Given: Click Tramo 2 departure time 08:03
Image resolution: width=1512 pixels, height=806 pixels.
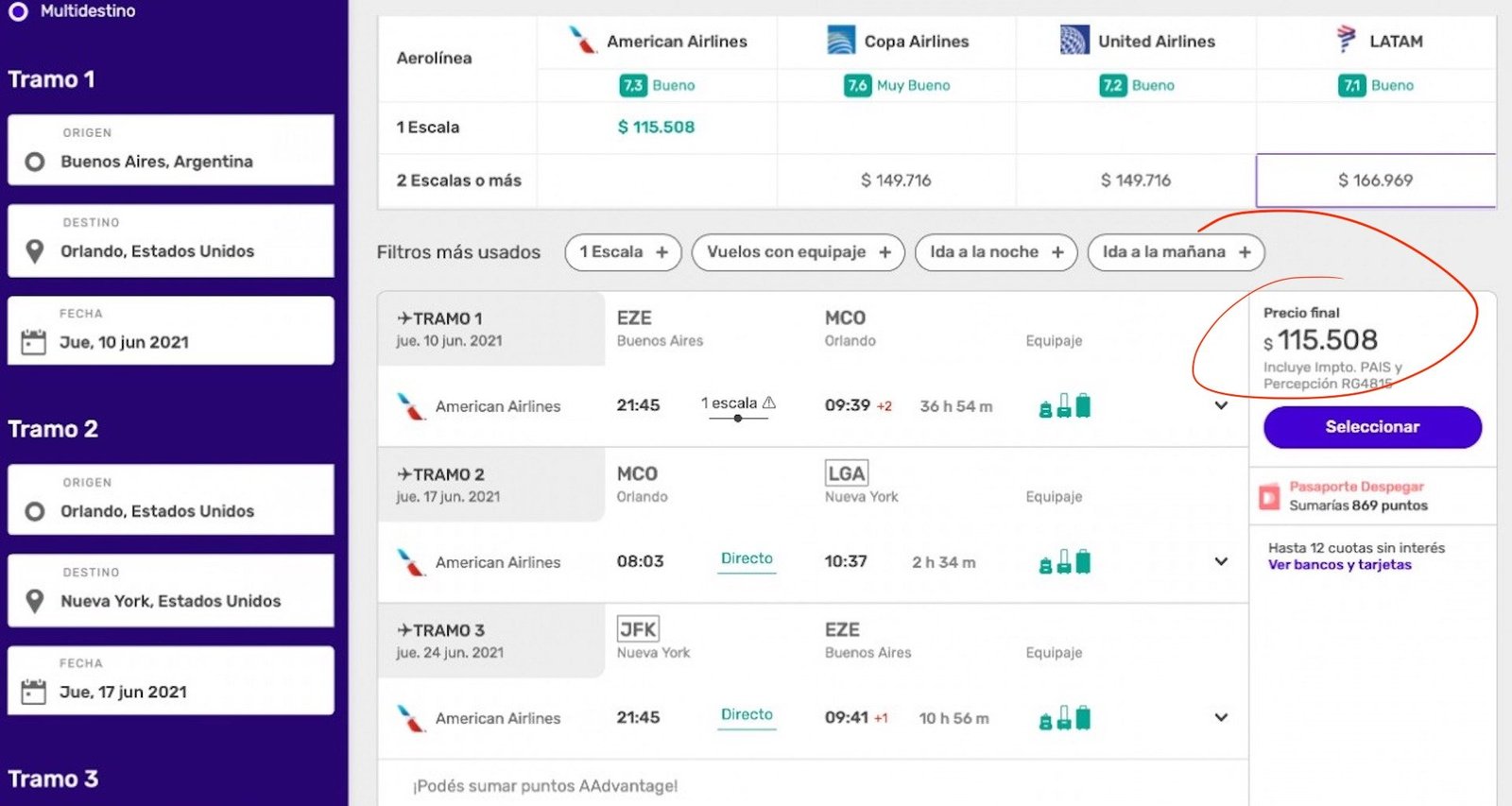Looking at the screenshot, I should pos(640,561).
